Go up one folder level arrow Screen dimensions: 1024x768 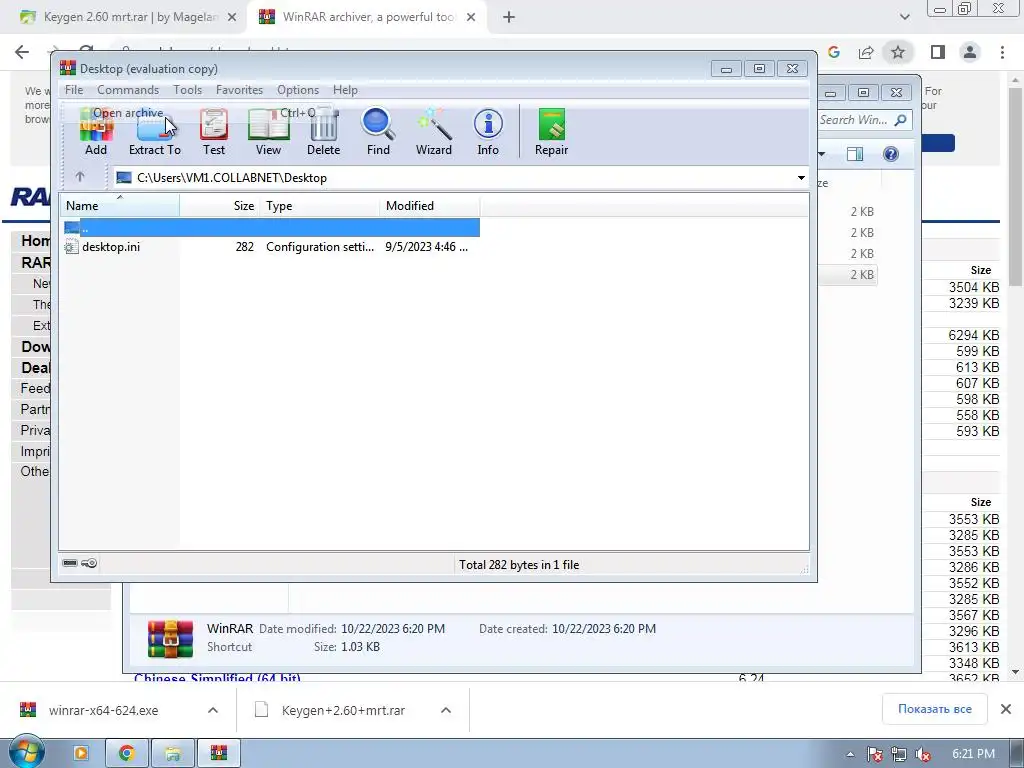tap(80, 176)
